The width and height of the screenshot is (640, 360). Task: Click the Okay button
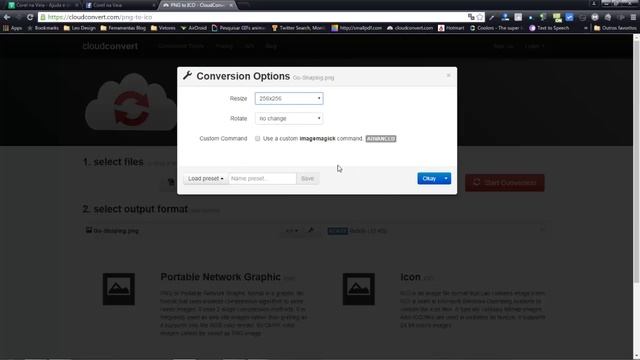pos(429,178)
